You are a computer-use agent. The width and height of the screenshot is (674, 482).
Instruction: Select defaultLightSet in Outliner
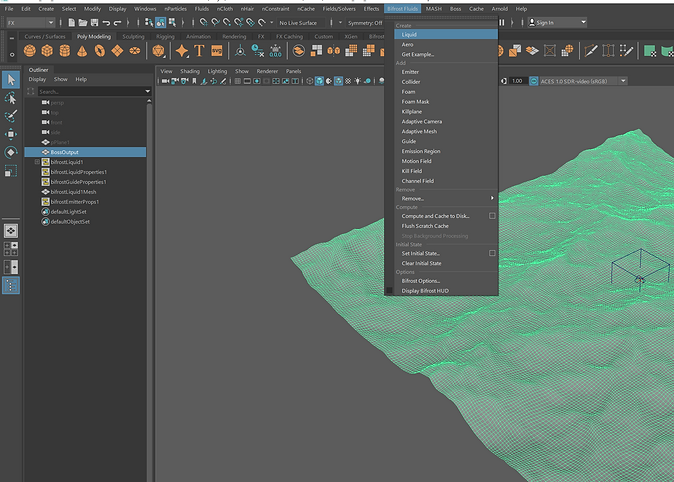68,212
